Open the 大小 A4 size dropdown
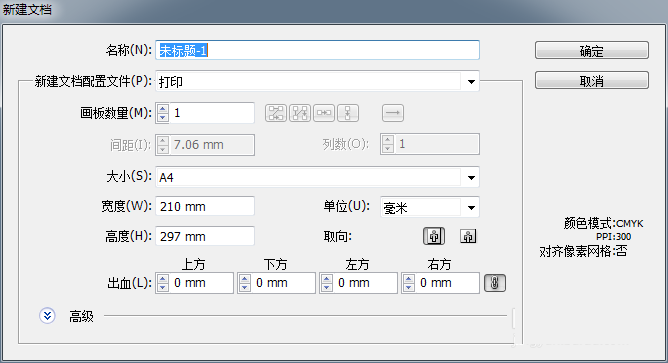This screenshot has width=668, height=363. coord(471,177)
